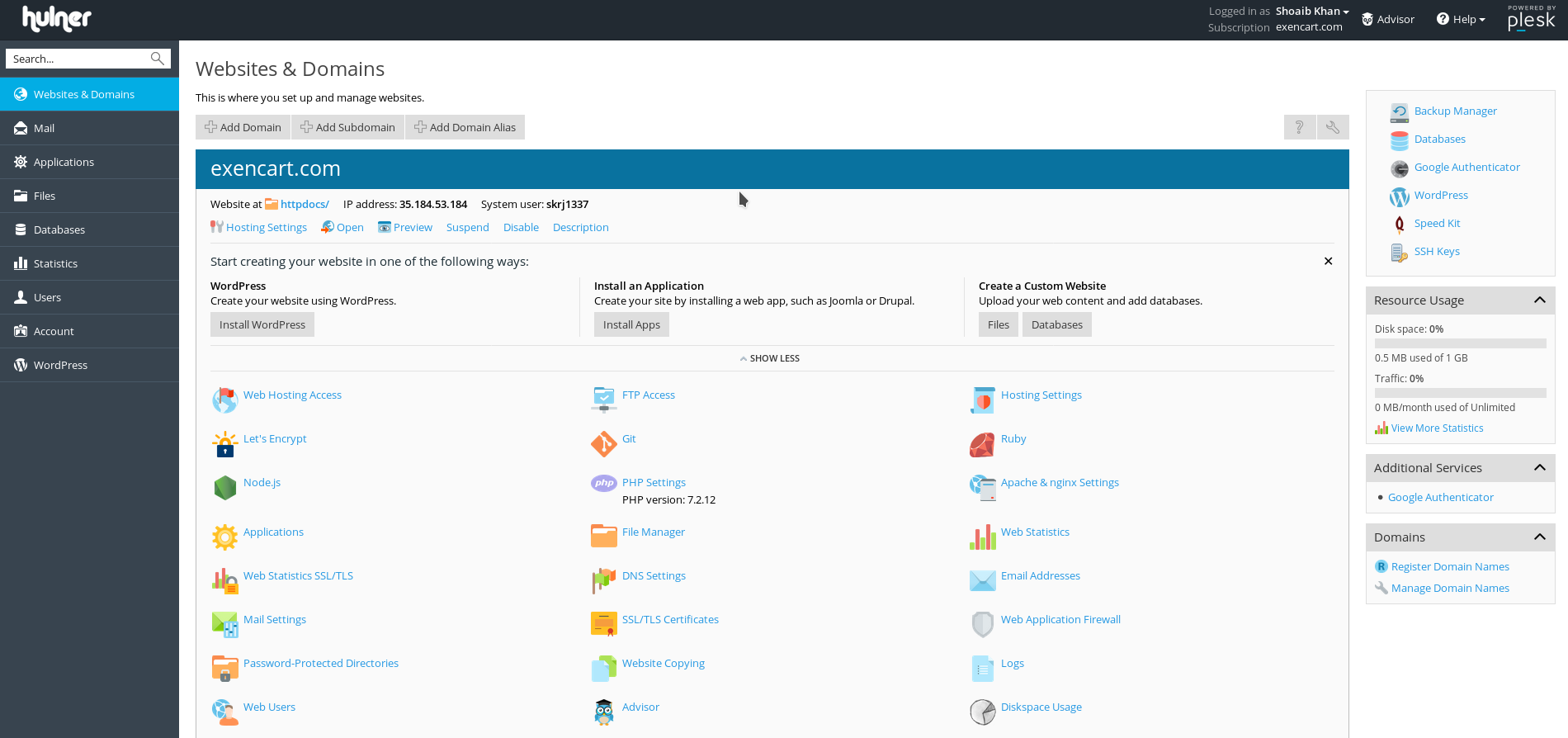Open the Shoaib Khan user dropdown
Image resolution: width=1568 pixels, height=738 pixels.
click(x=1311, y=12)
